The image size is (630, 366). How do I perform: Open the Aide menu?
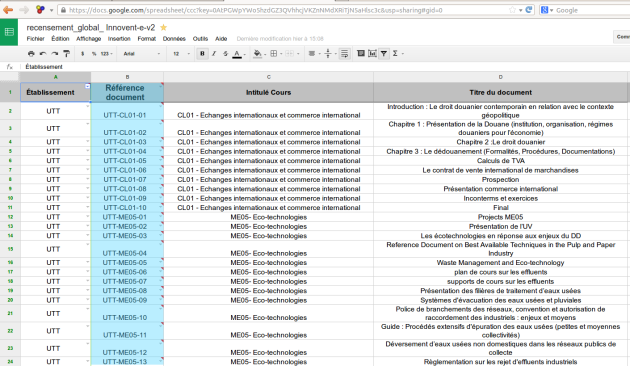point(221,39)
